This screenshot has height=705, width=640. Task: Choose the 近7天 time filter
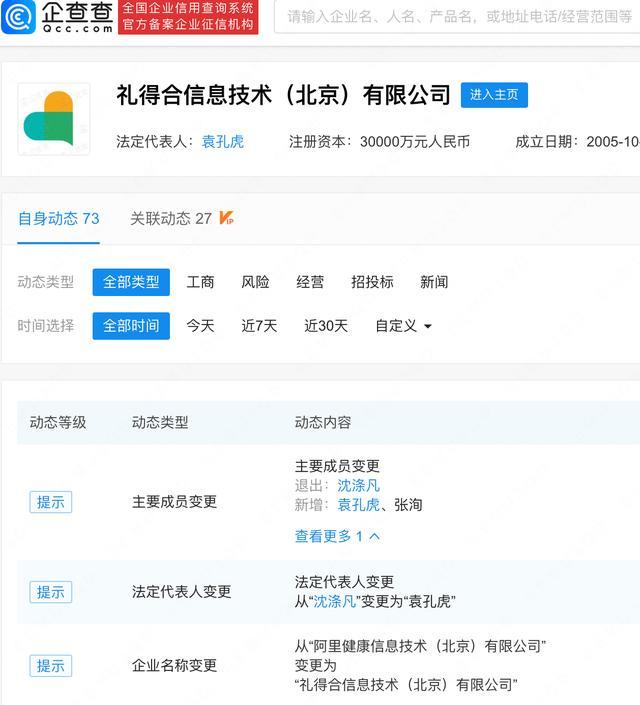pyautogui.click(x=259, y=326)
